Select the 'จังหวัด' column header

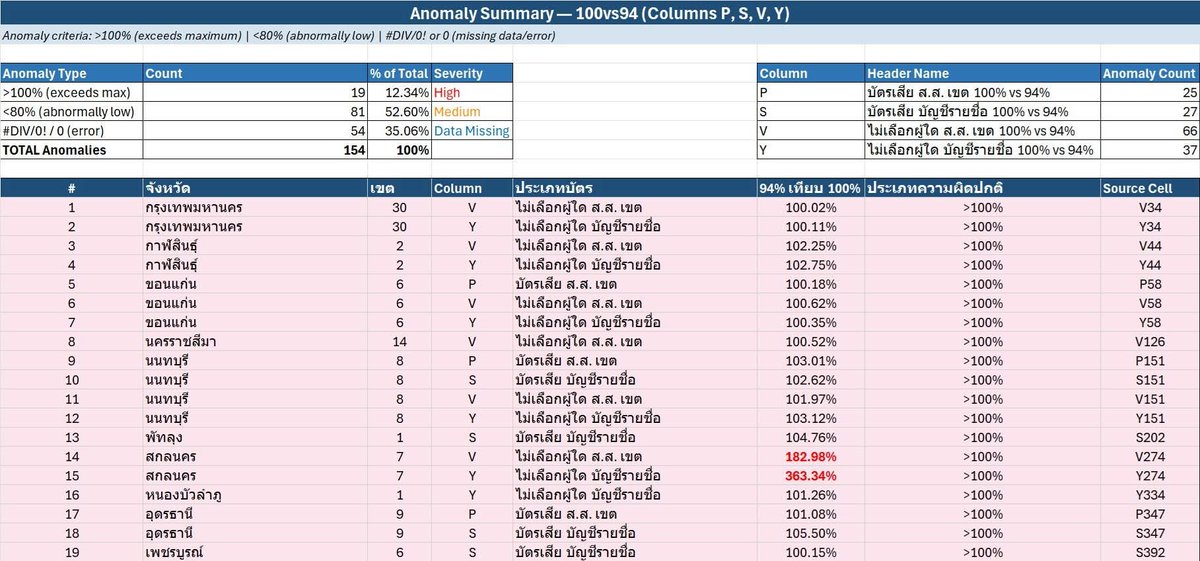(x=256, y=188)
